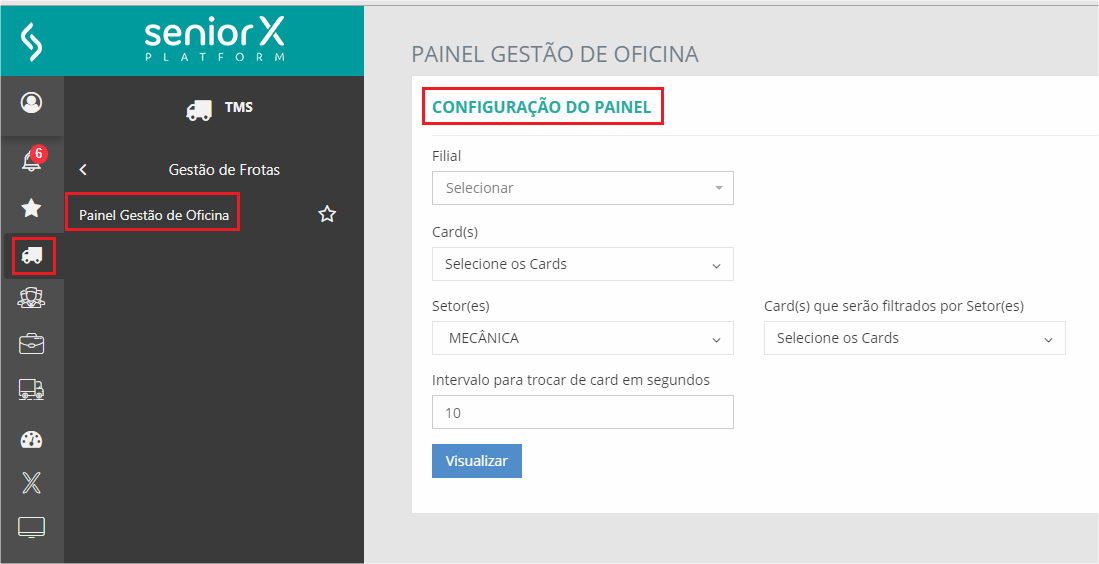The image size is (1099, 564).
Task: Open the gauge dashboard module icon
Action: [32, 440]
